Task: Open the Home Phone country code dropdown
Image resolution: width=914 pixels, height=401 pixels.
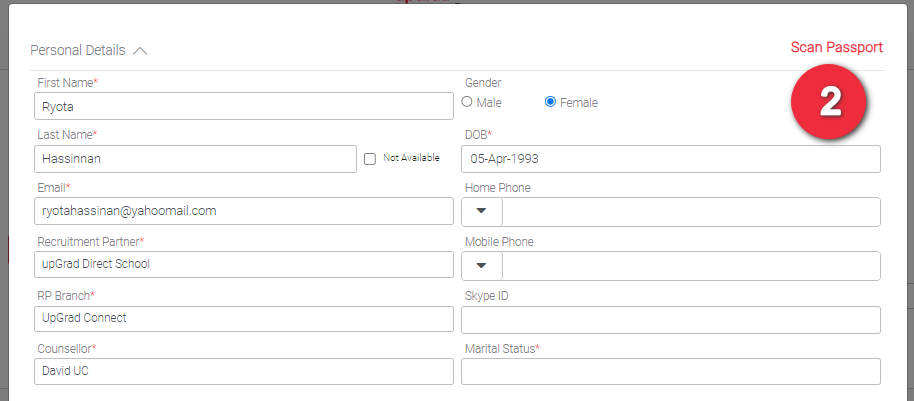Action: pos(482,212)
